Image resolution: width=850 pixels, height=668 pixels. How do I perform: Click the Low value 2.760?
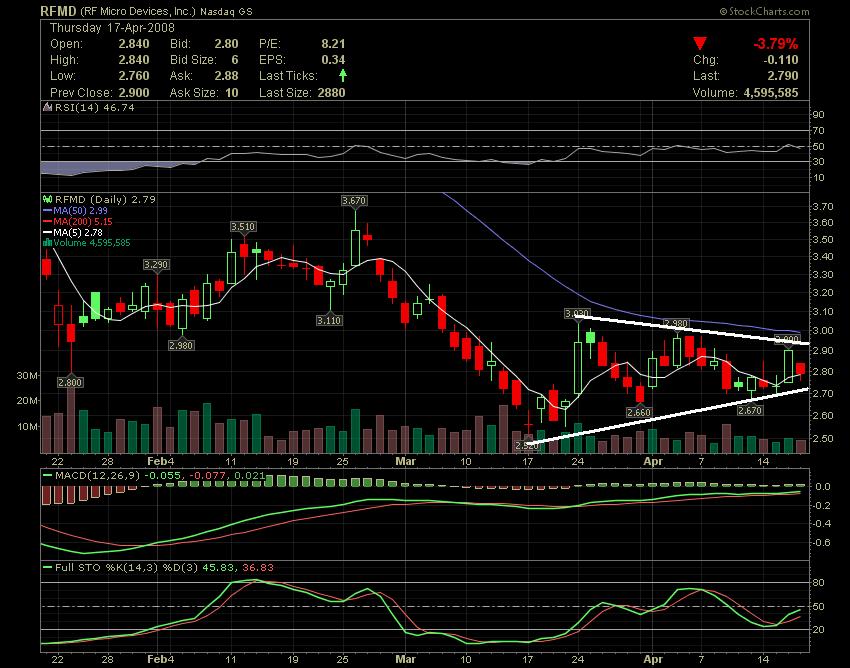pyautogui.click(x=134, y=75)
